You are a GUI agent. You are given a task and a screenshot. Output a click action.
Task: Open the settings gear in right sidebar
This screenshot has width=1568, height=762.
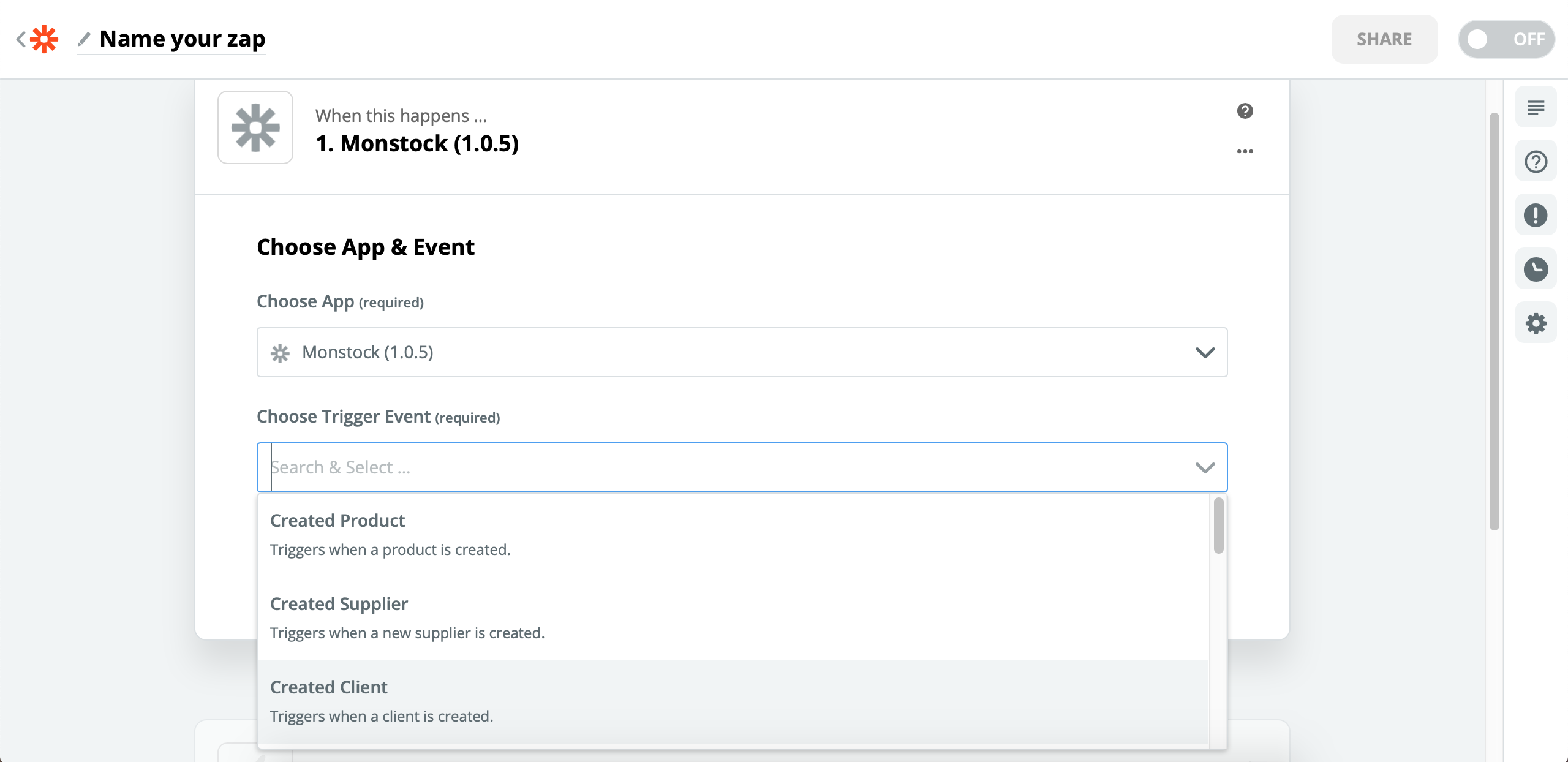click(1536, 323)
